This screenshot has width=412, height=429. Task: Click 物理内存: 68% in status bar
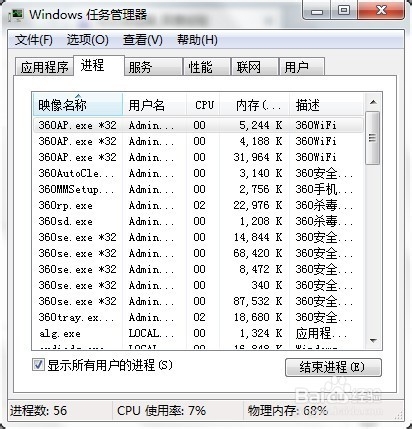pyautogui.click(x=287, y=410)
